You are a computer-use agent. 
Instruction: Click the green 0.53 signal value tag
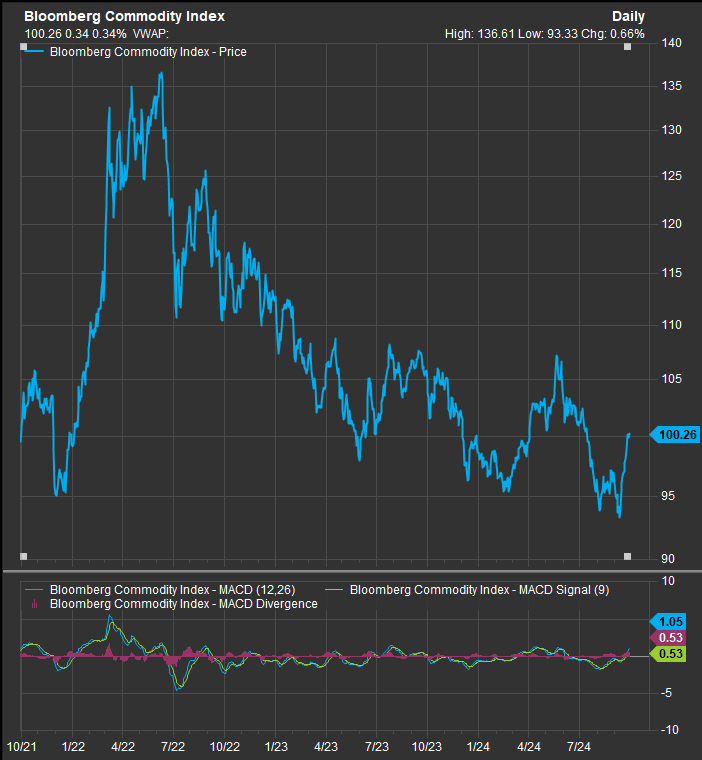(x=668, y=653)
